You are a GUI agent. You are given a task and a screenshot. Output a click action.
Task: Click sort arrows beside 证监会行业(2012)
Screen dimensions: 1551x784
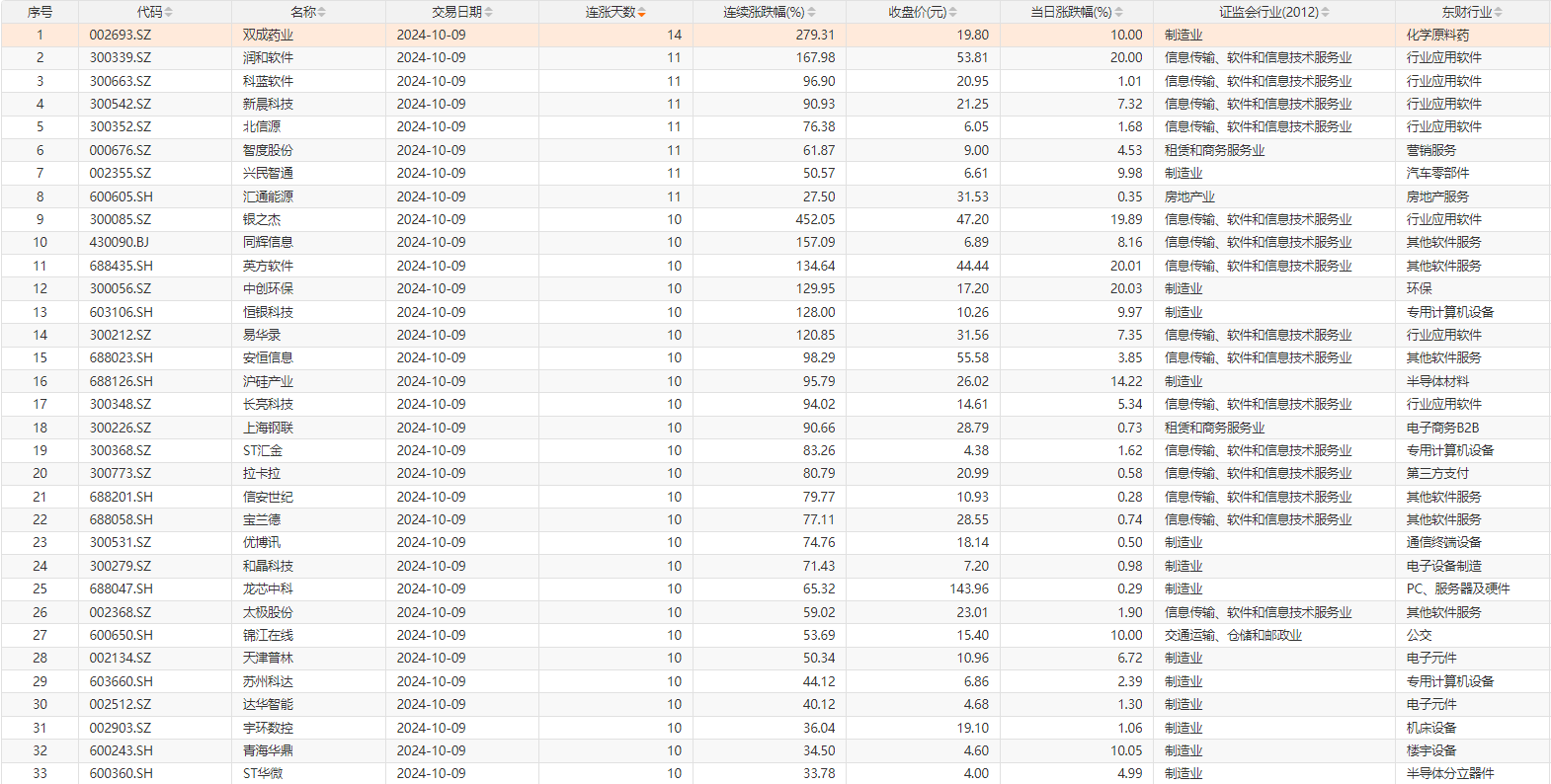click(x=1326, y=12)
